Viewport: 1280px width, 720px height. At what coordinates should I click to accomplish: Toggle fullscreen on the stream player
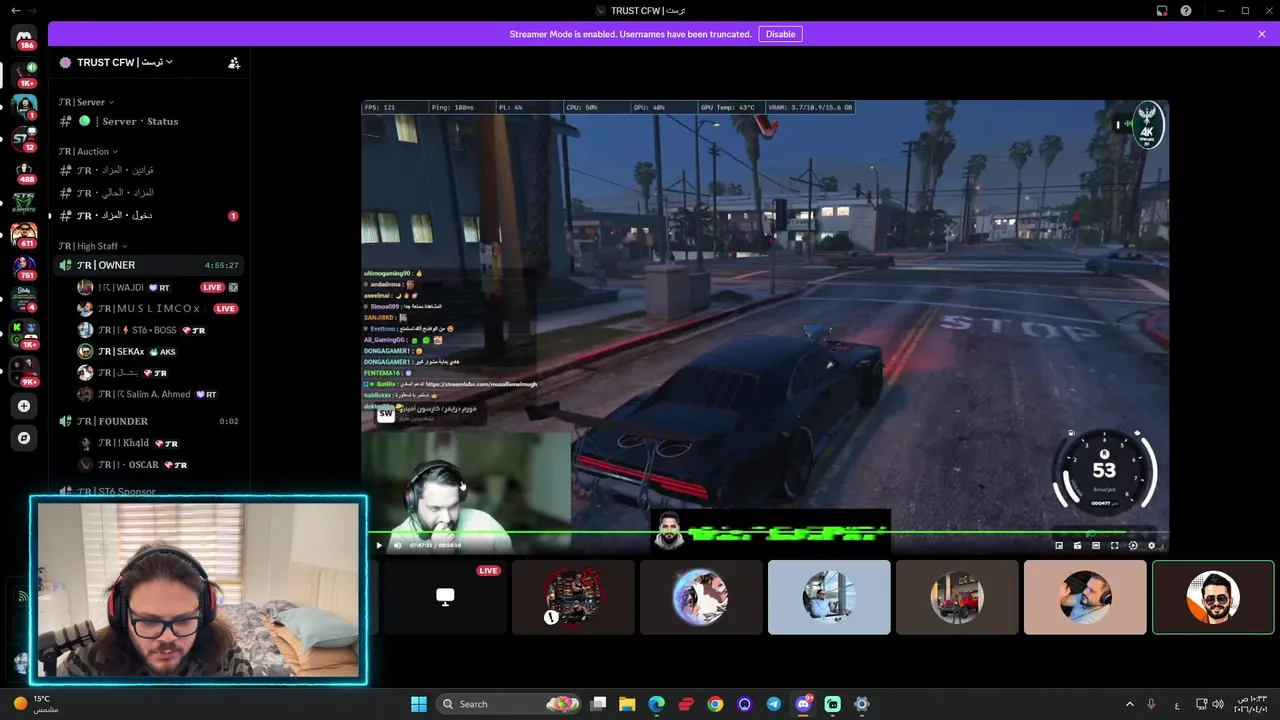[1114, 545]
